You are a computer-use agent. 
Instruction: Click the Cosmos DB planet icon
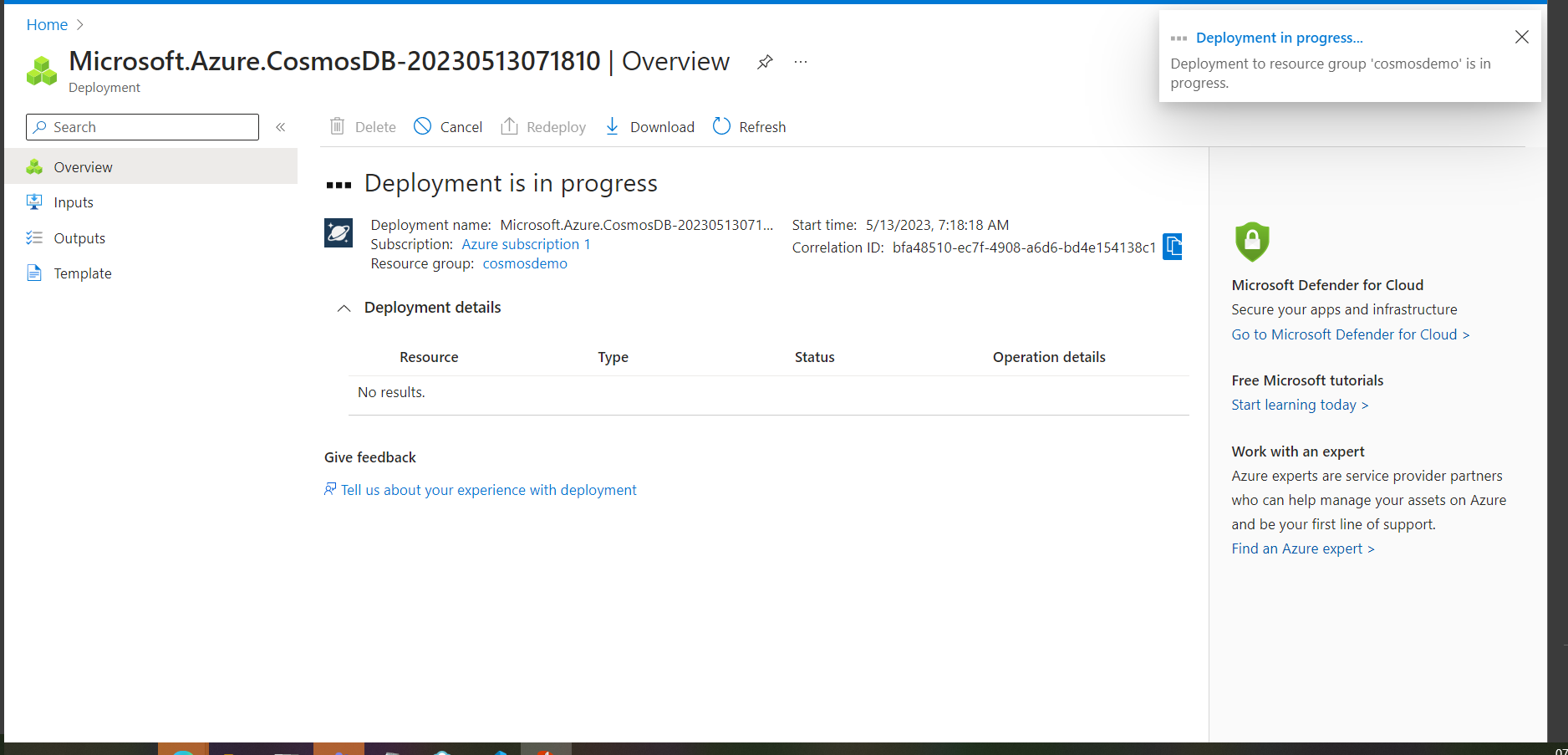(339, 232)
